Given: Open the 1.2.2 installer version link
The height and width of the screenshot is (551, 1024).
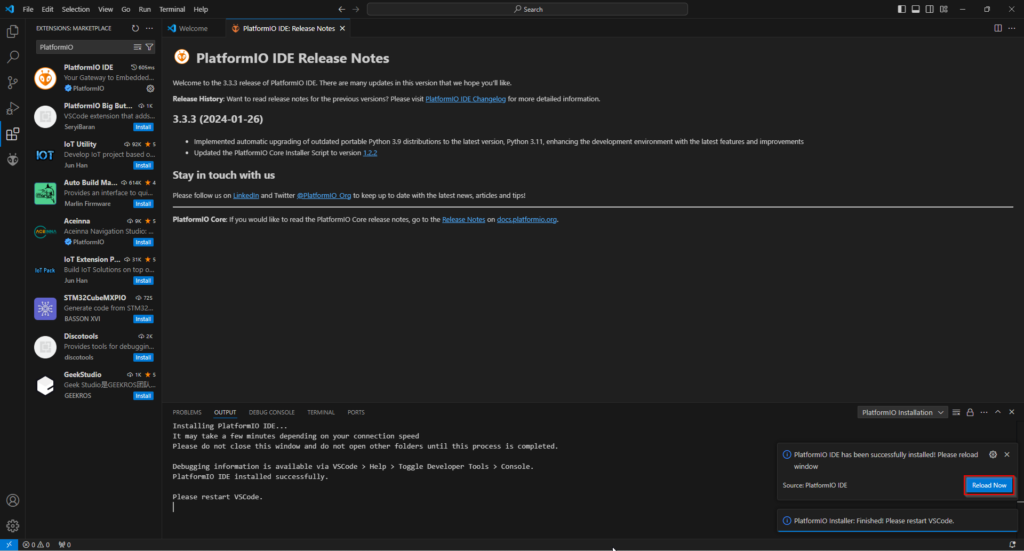Looking at the screenshot, I should click(x=370, y=153).
